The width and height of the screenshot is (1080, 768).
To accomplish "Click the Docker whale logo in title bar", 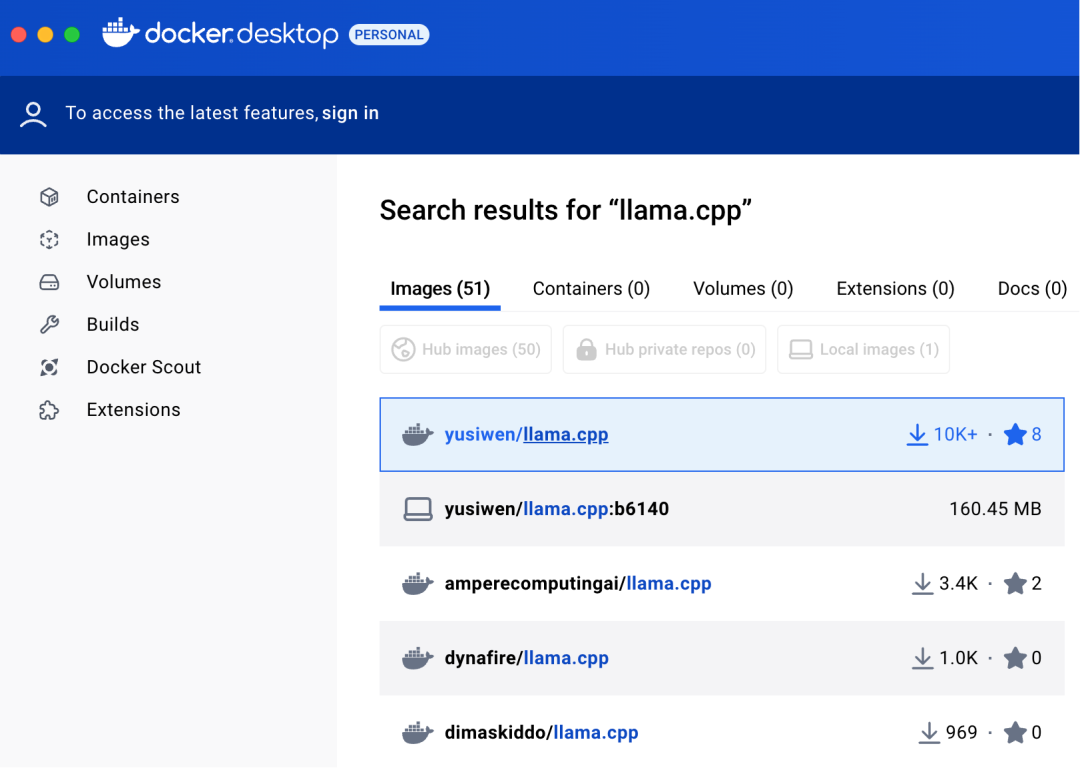I will [121, 32].
